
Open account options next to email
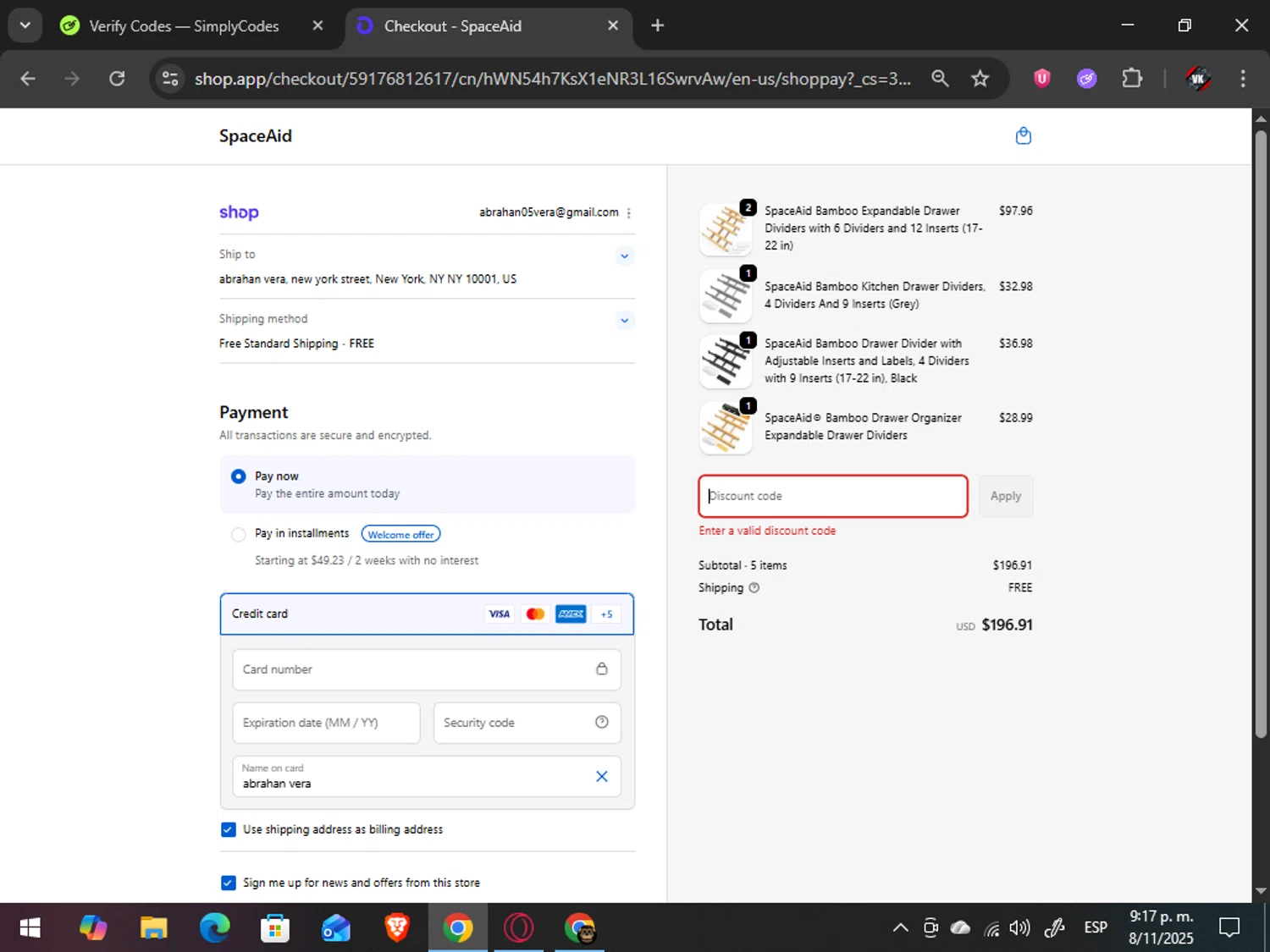click(628, 213)
